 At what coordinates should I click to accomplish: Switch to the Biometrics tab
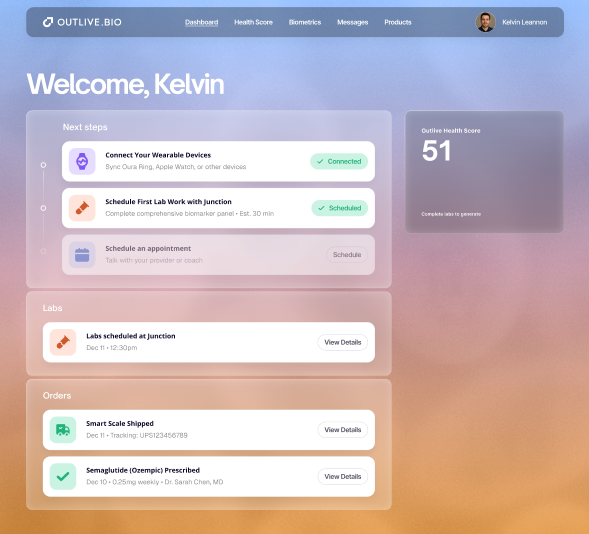(305, 22)
